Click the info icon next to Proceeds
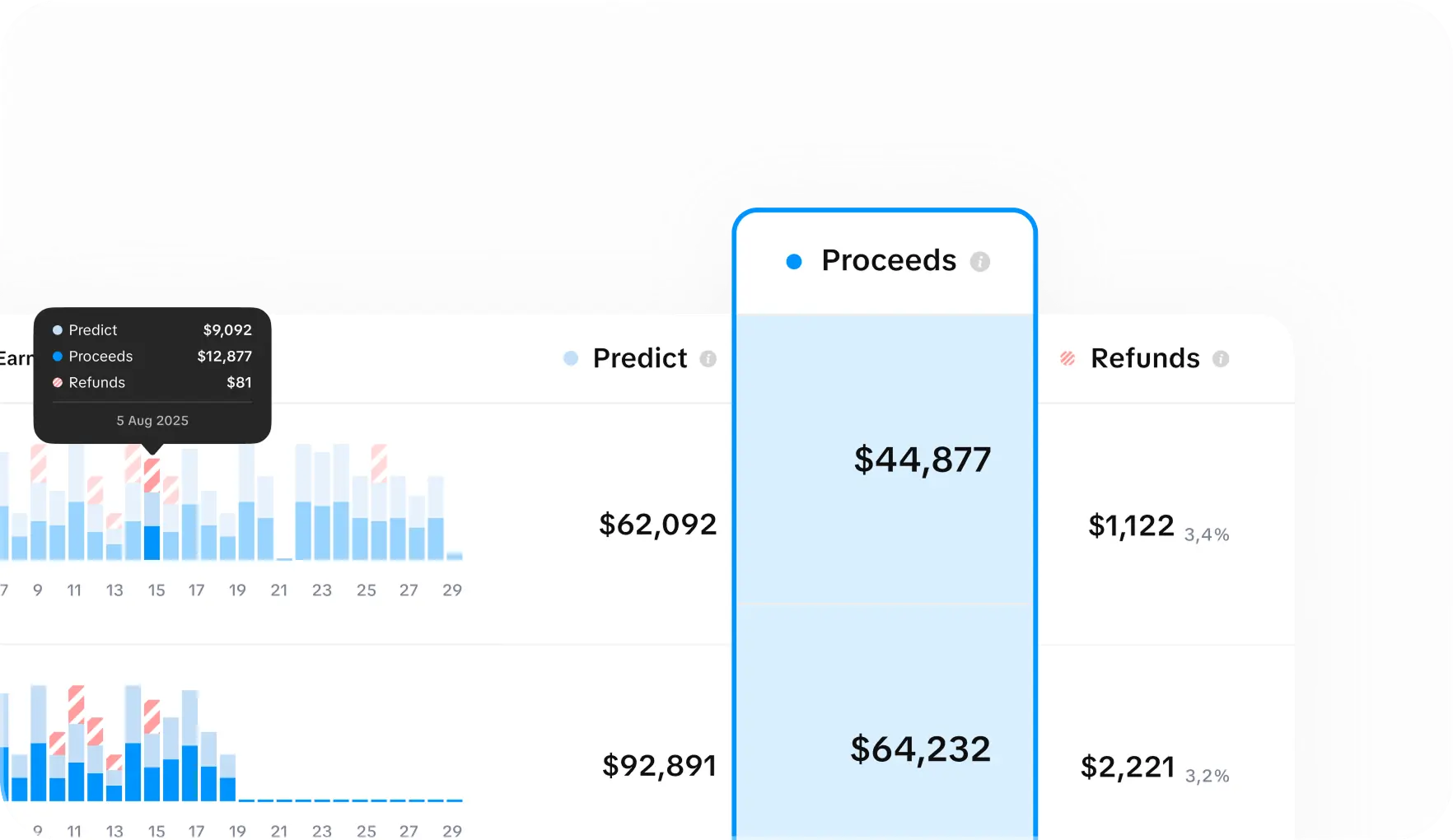 980,260
